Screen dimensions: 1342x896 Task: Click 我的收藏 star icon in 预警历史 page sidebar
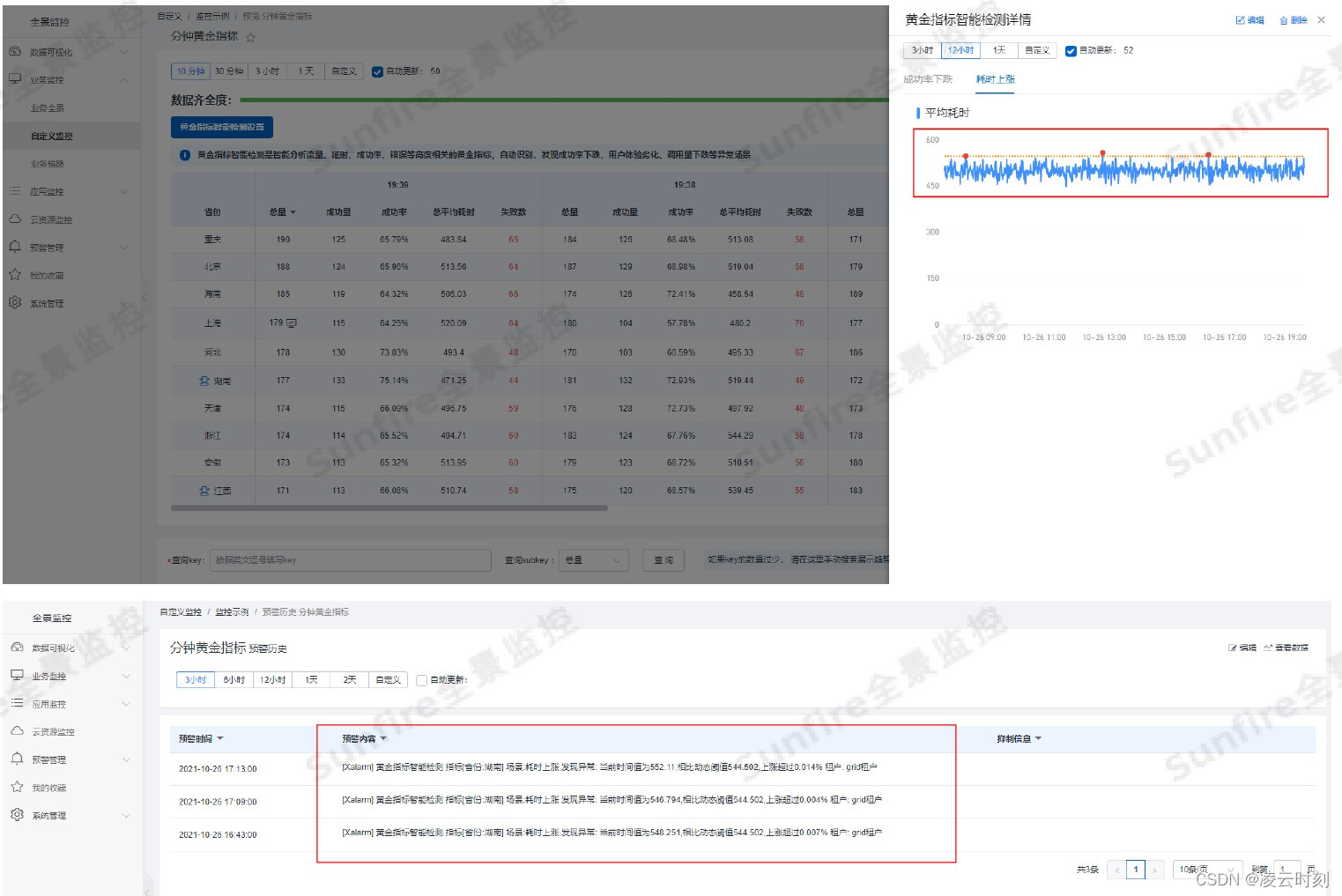click(x=17, y=787)
